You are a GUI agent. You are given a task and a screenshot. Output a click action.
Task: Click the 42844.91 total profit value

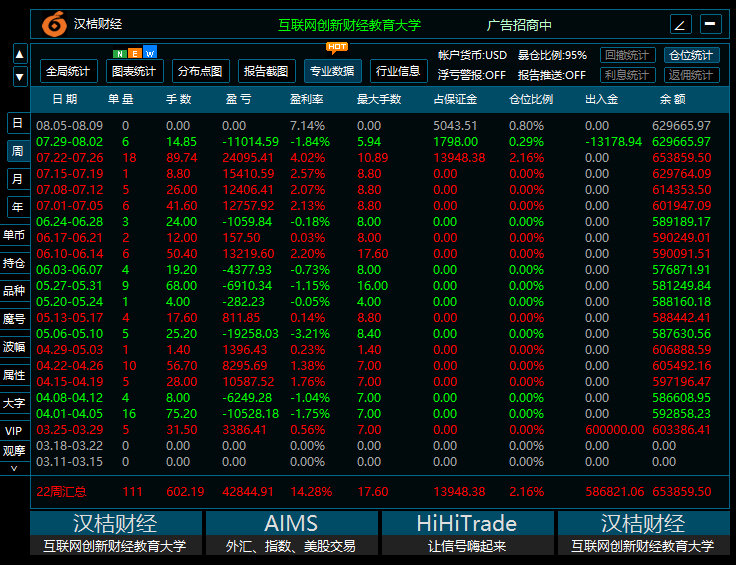point(248,492)
